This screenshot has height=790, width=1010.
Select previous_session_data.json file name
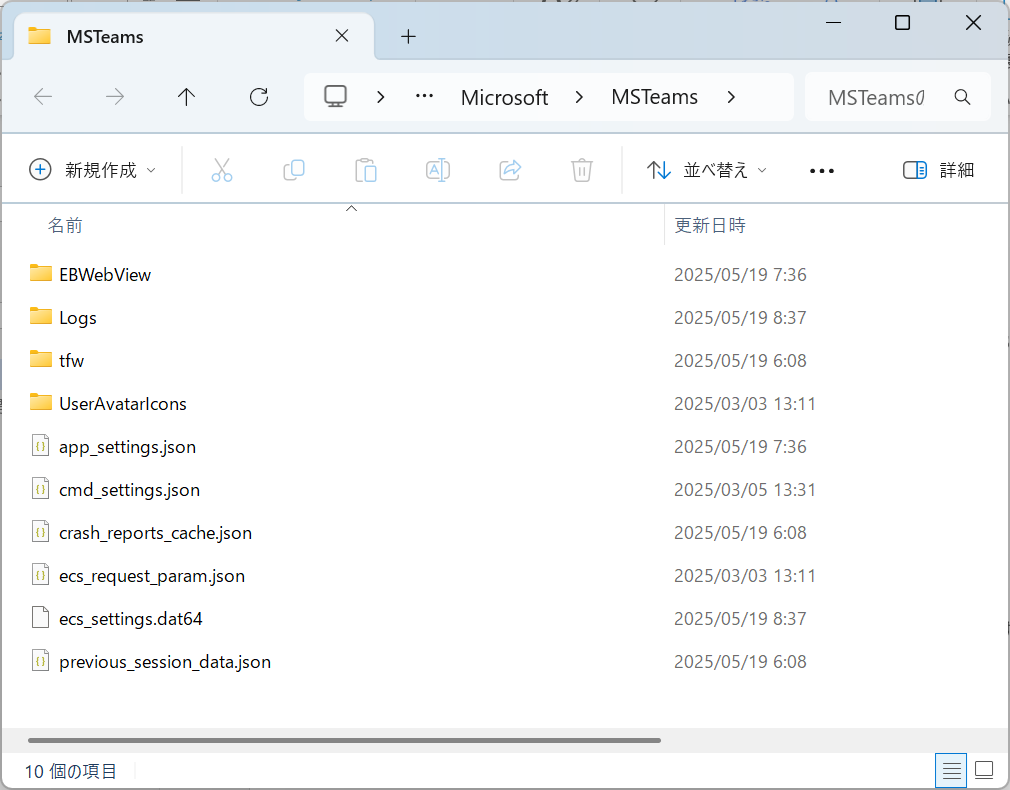click(165, 662)
